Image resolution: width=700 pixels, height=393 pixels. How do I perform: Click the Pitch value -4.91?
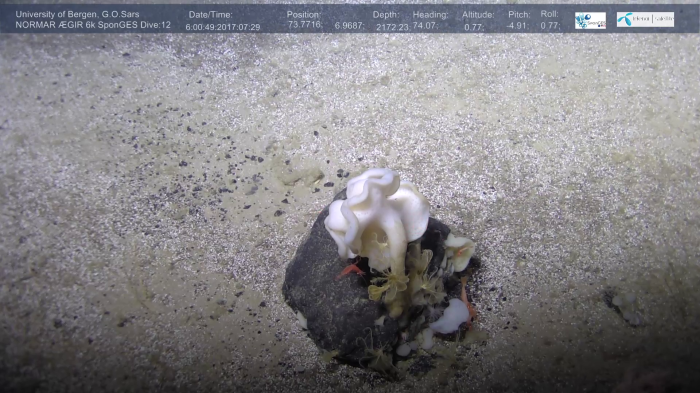(517, 26)
